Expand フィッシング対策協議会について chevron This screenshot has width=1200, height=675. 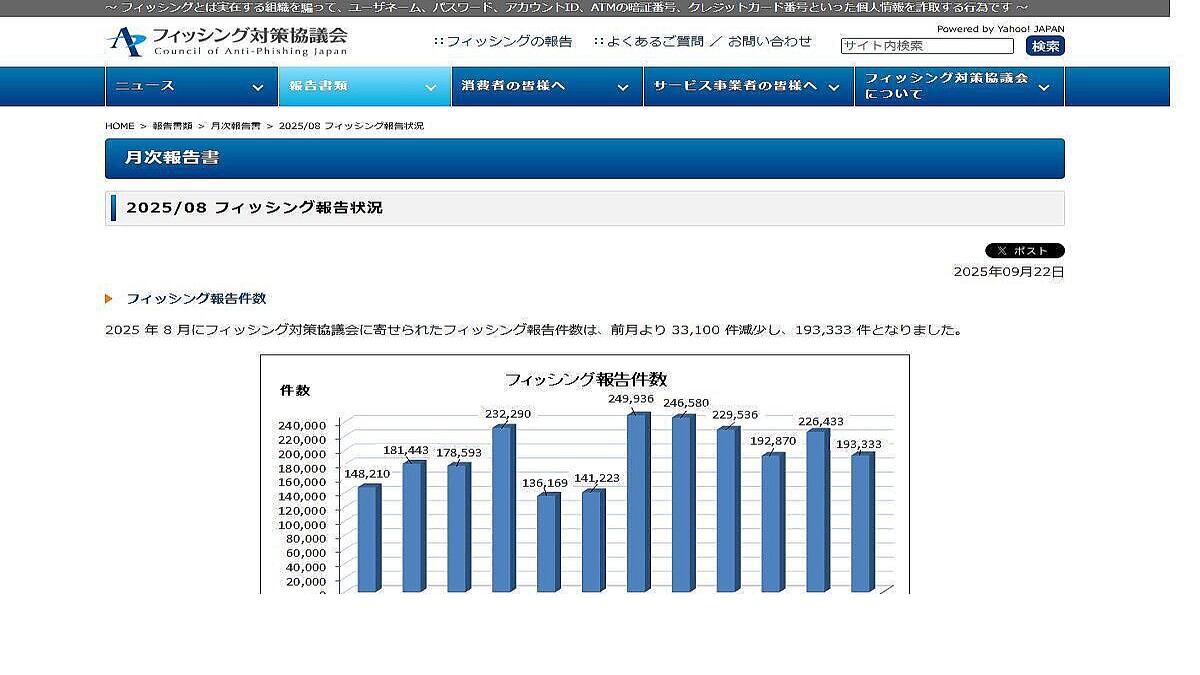[x=1044, y=88]
